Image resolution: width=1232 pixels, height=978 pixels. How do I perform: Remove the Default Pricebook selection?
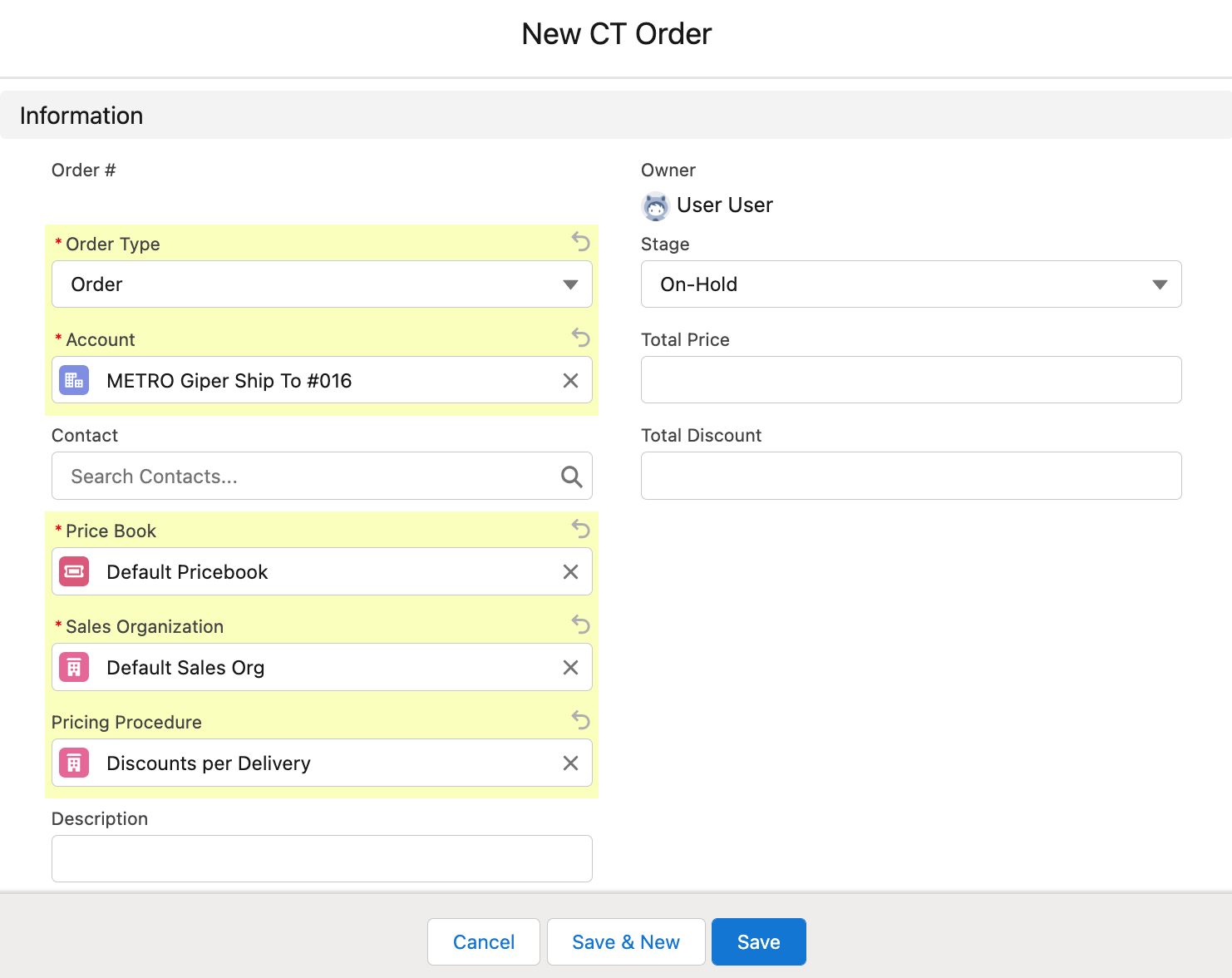point(570,572)
